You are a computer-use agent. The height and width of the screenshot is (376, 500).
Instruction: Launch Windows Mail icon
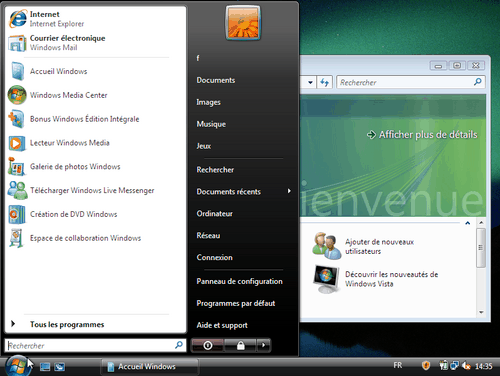point(17,43)
